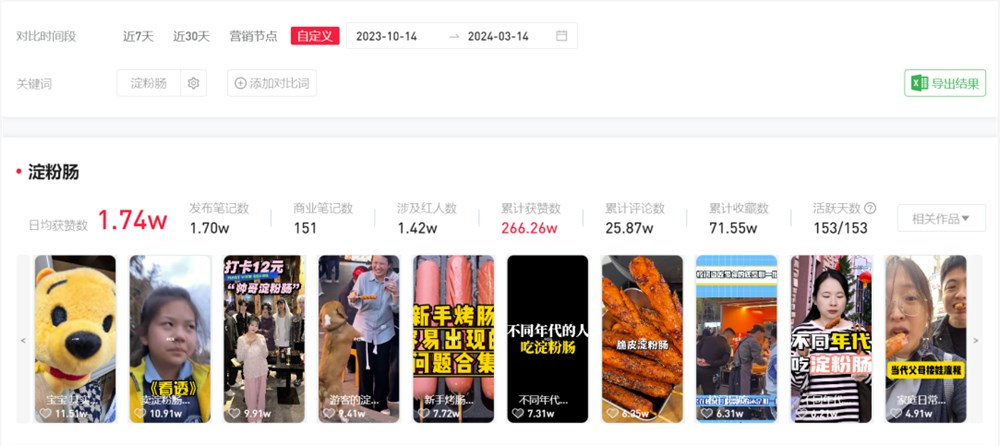Click the heart icon showing 10.91w
1000x446 pixels.
click(x=140, y=413)
